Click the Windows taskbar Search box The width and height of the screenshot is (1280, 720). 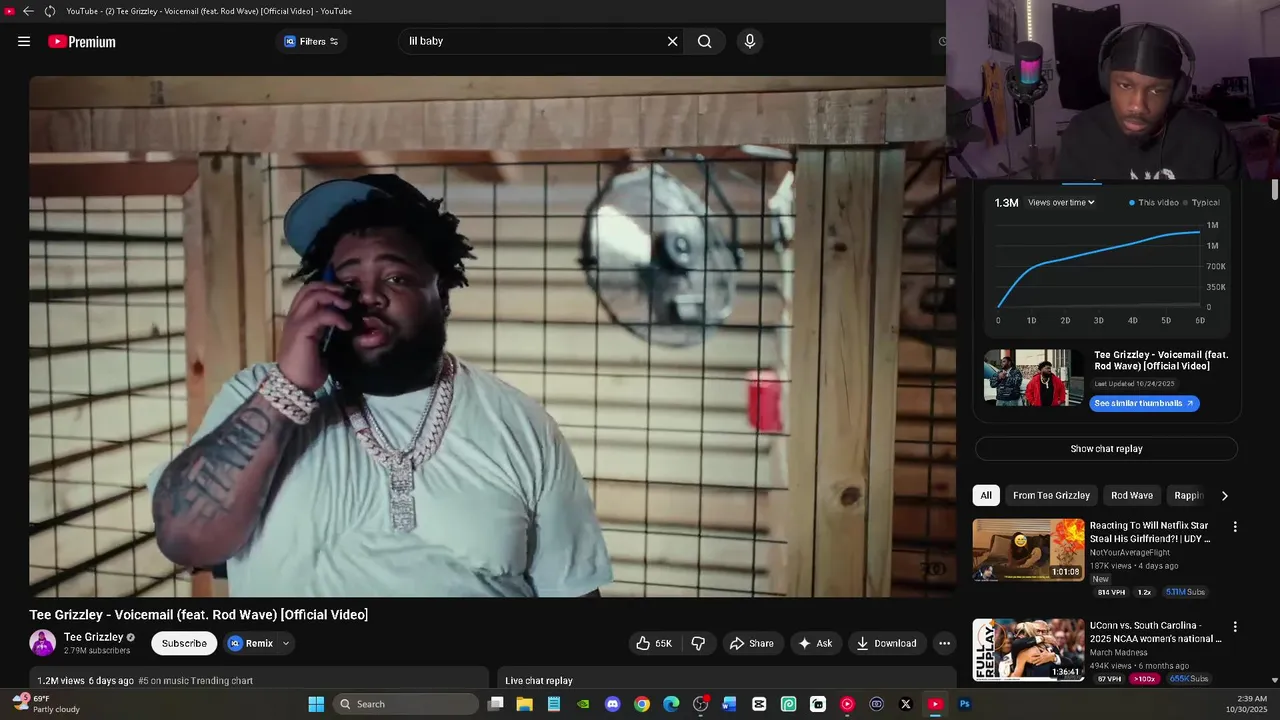coord(406,704)
